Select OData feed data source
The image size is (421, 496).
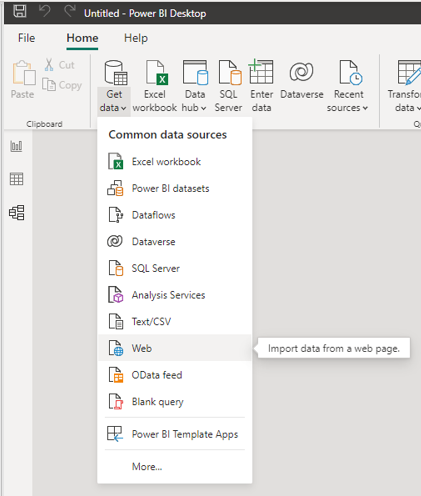174,375
